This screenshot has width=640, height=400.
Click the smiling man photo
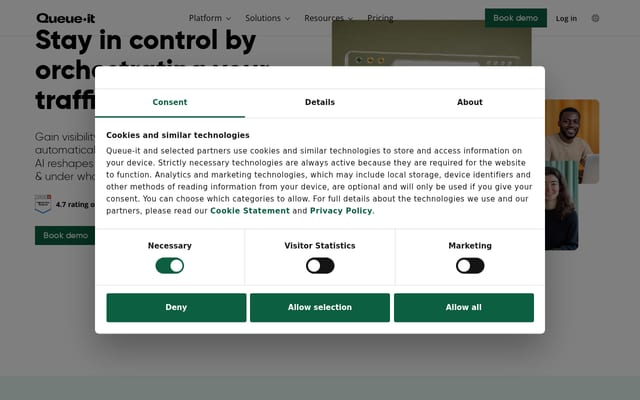pyautogui.click(x=572, y=141)
